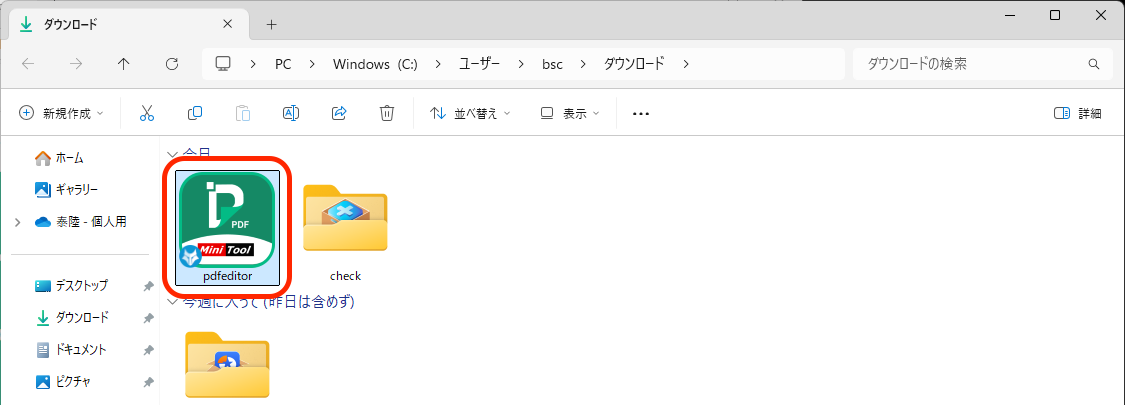Open the more options ellipsis menu

pyautogui.click(x=641, y=113)
